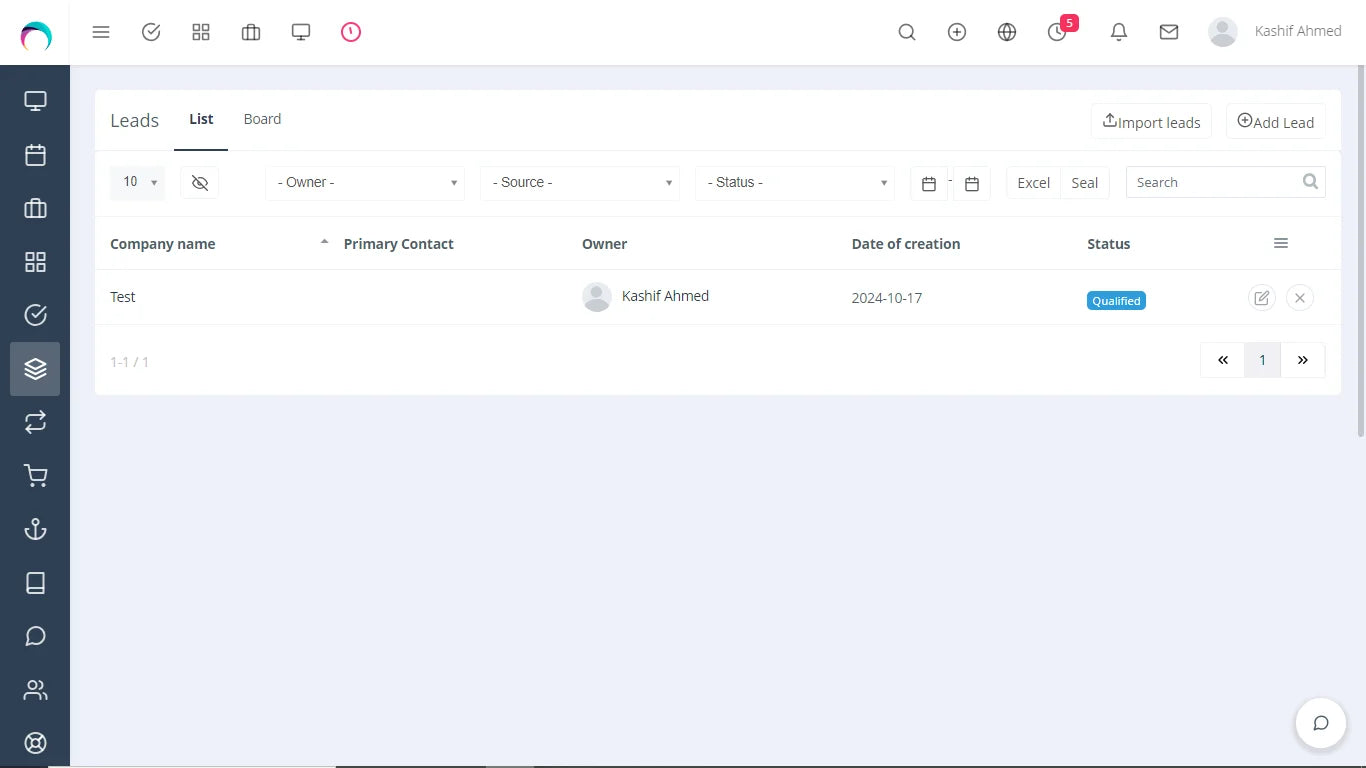Open the calendar icon in sidebar

coord(35,155)
